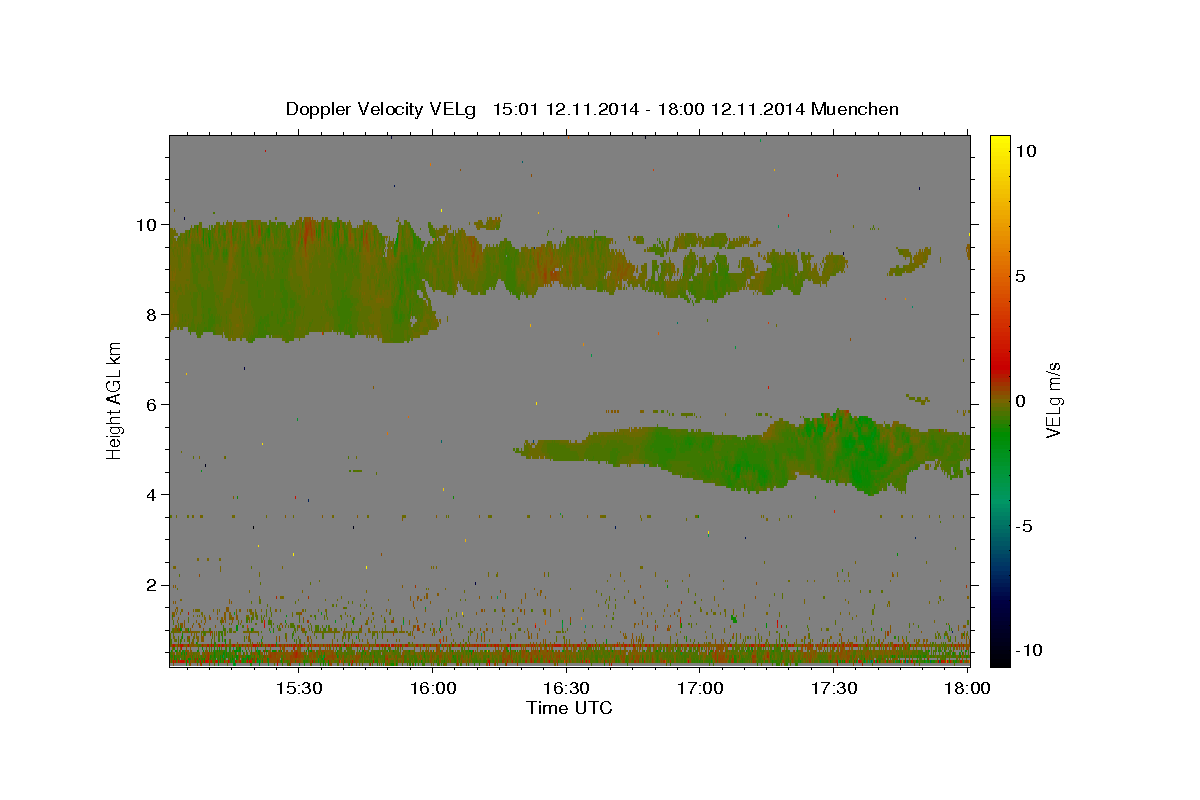Click the colorbar value 10 at top
This screenshot has height=800, width=1200.
pyautogui.click(x=1026, y=150)
